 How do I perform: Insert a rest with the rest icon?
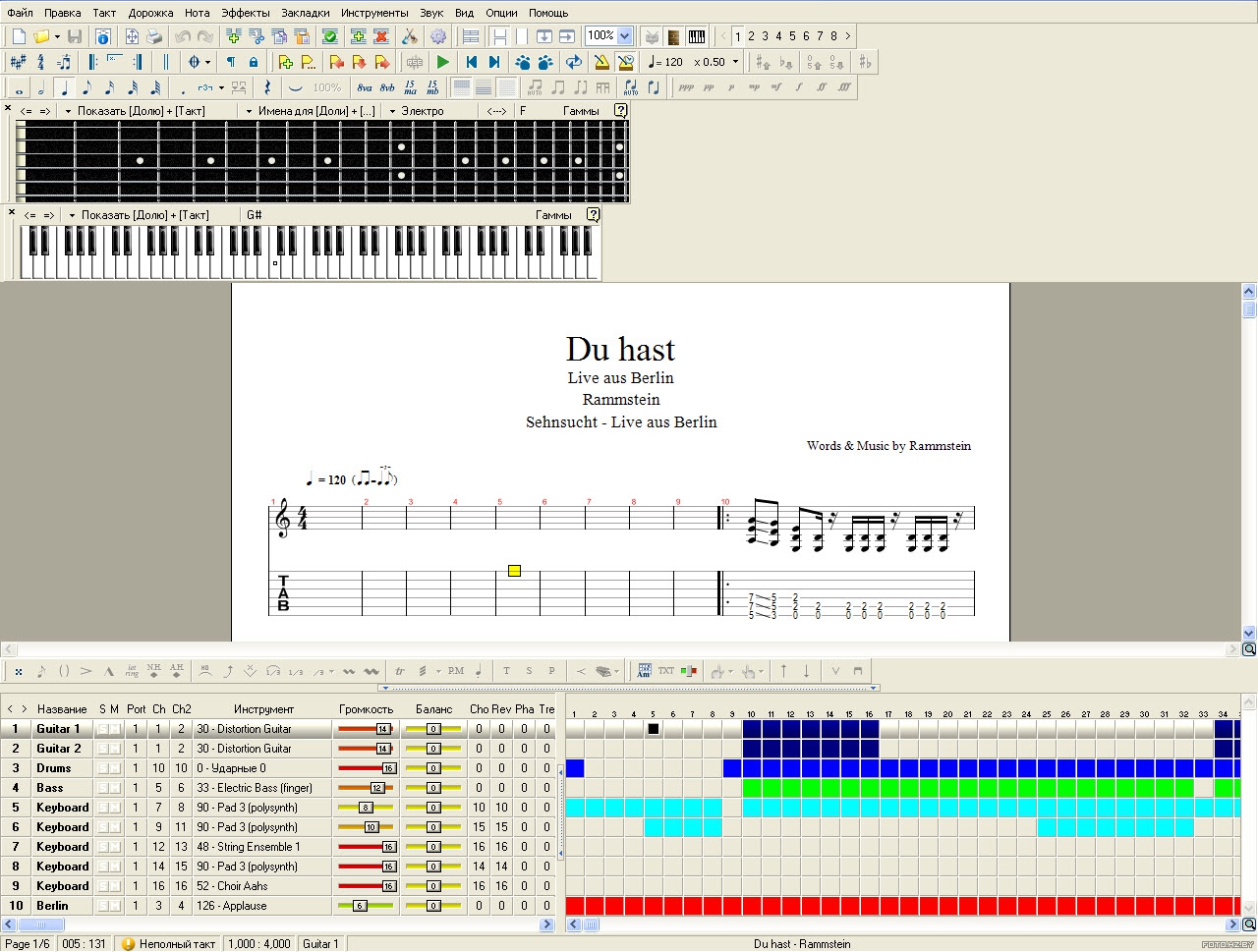[267, 87]
